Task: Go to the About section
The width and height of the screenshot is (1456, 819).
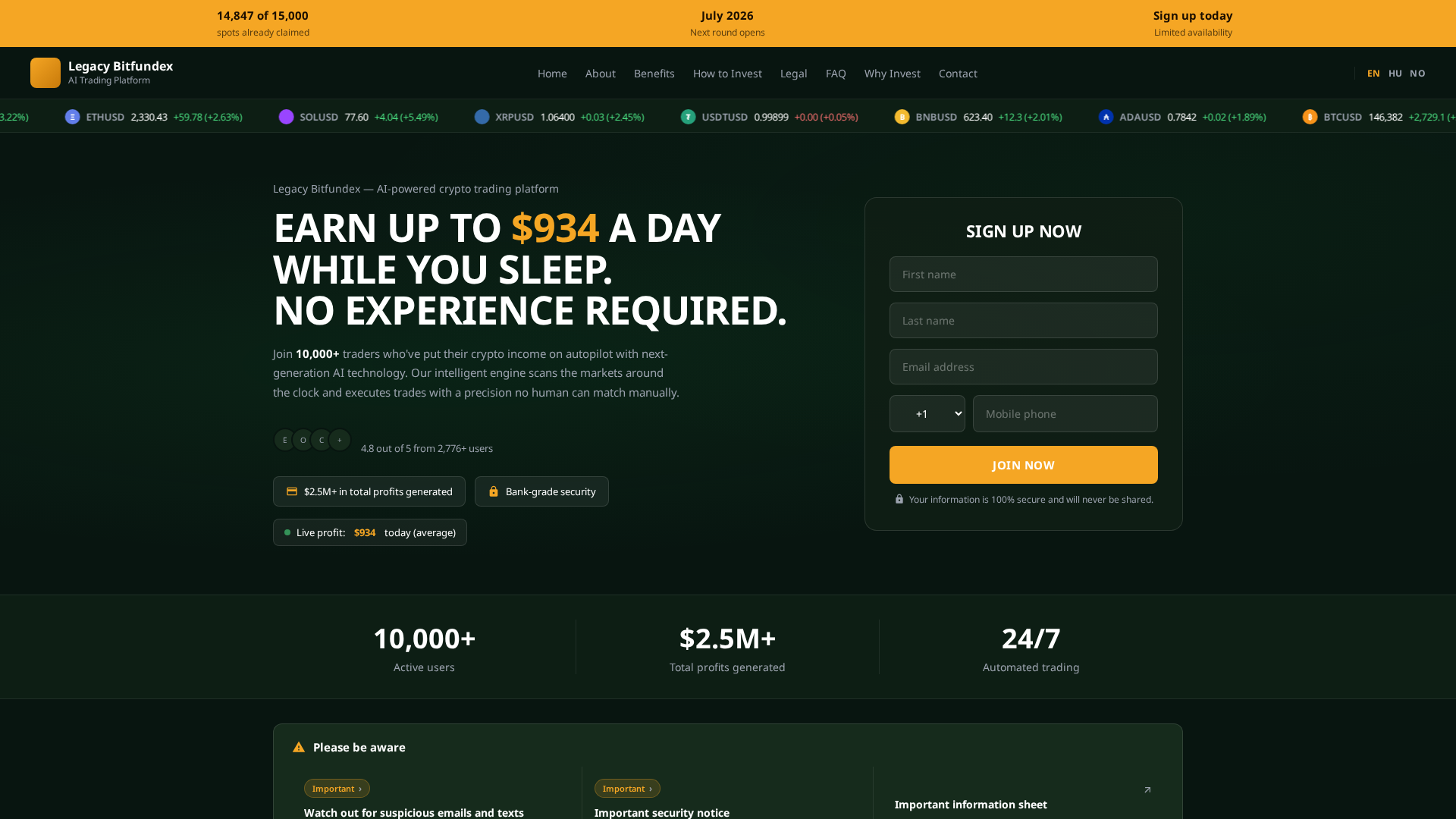Action: click(x=601, y=74)
